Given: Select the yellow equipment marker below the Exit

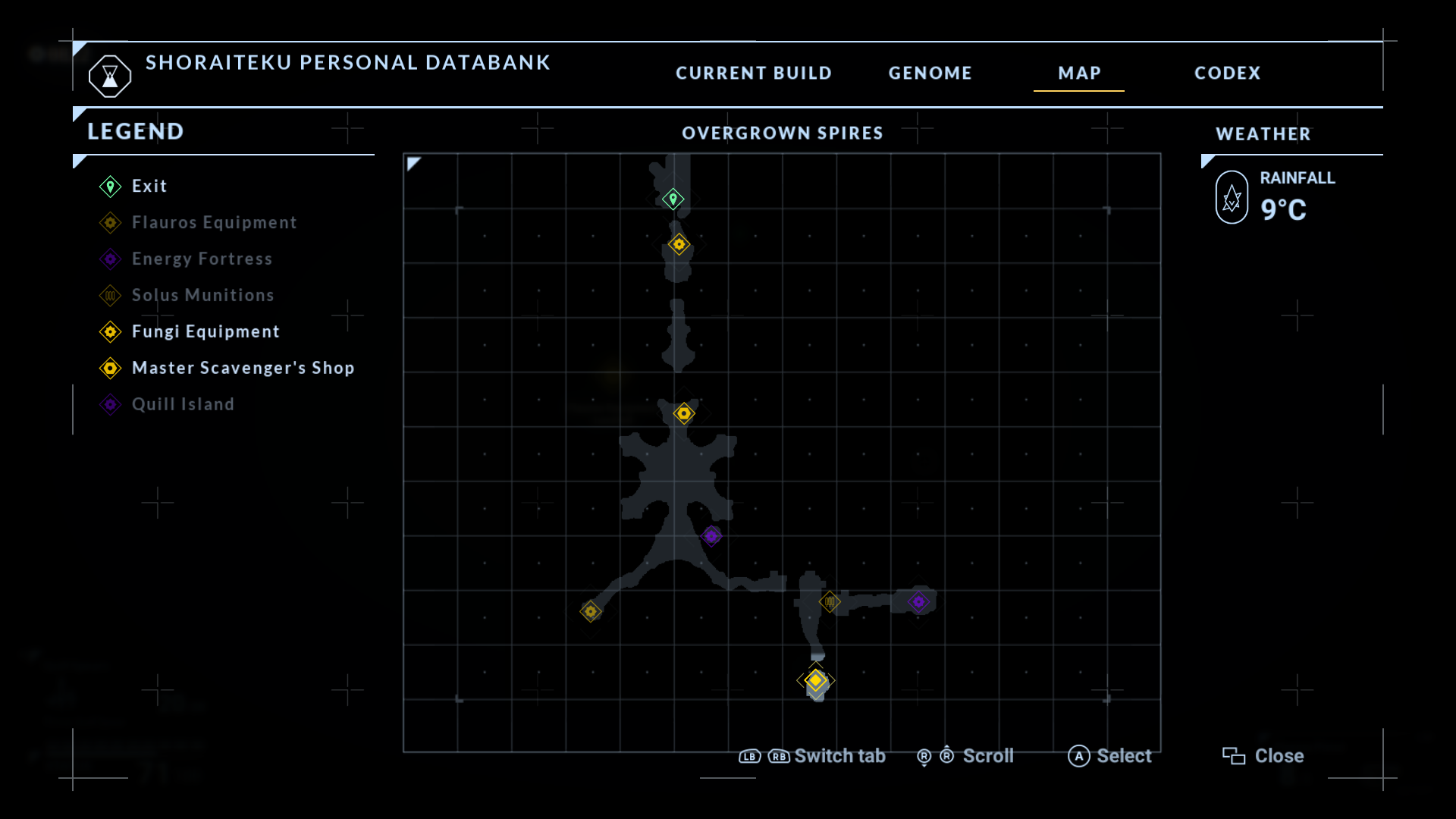Looking at the screenshot, I should coord(679,244).
